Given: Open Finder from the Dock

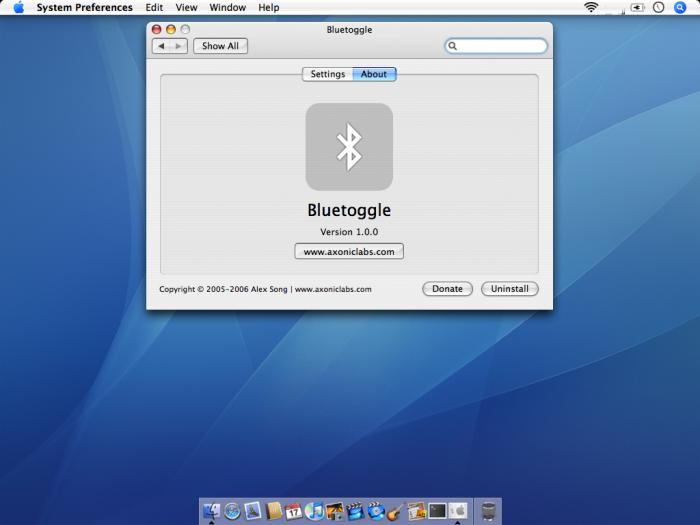Looking at the screenshot, I should [212, 511].
